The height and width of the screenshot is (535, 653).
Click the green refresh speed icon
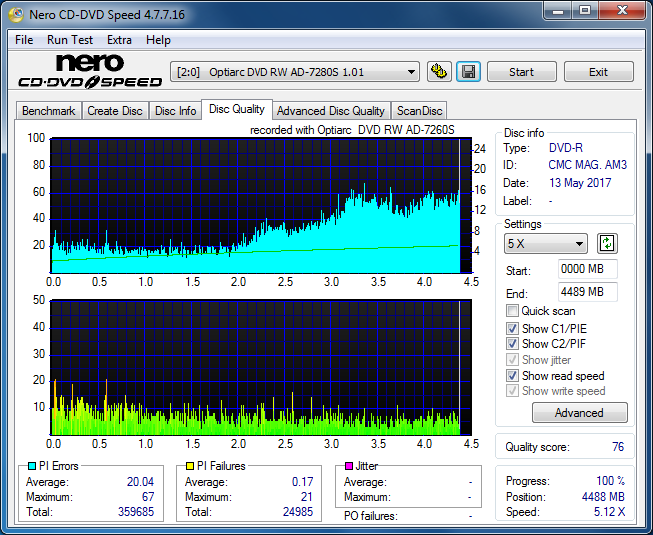pos(607,244)
